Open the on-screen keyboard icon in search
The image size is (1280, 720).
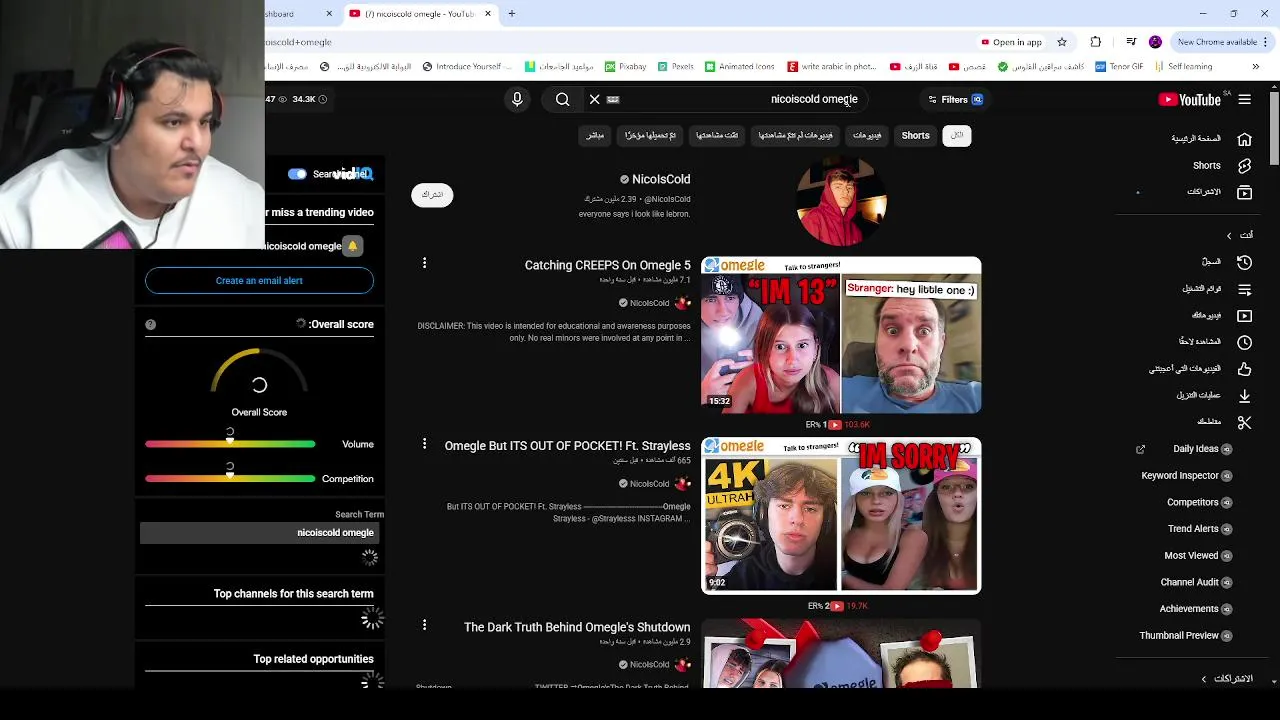click(613, 99)
